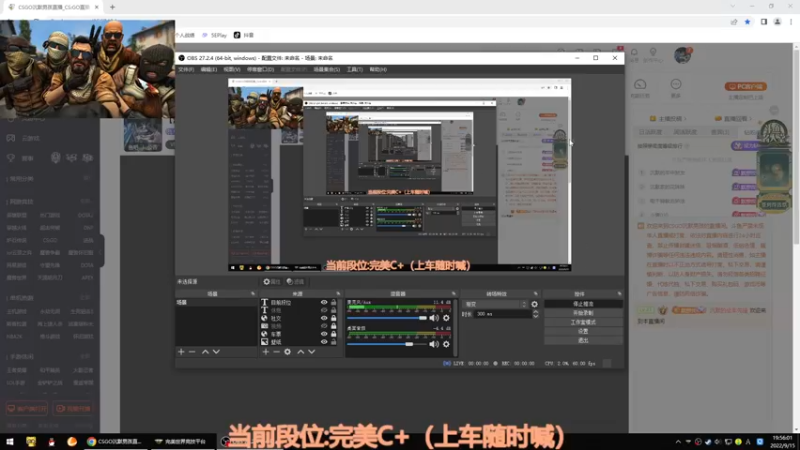
Task: Open Chrome profile avatar icon
Action: point(777,22)
